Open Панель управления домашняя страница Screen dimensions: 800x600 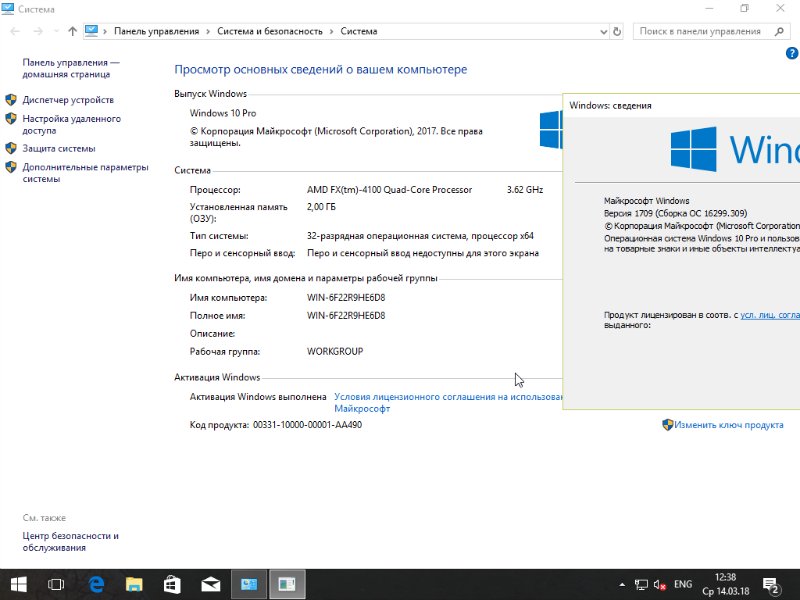[x=70, y=68]
